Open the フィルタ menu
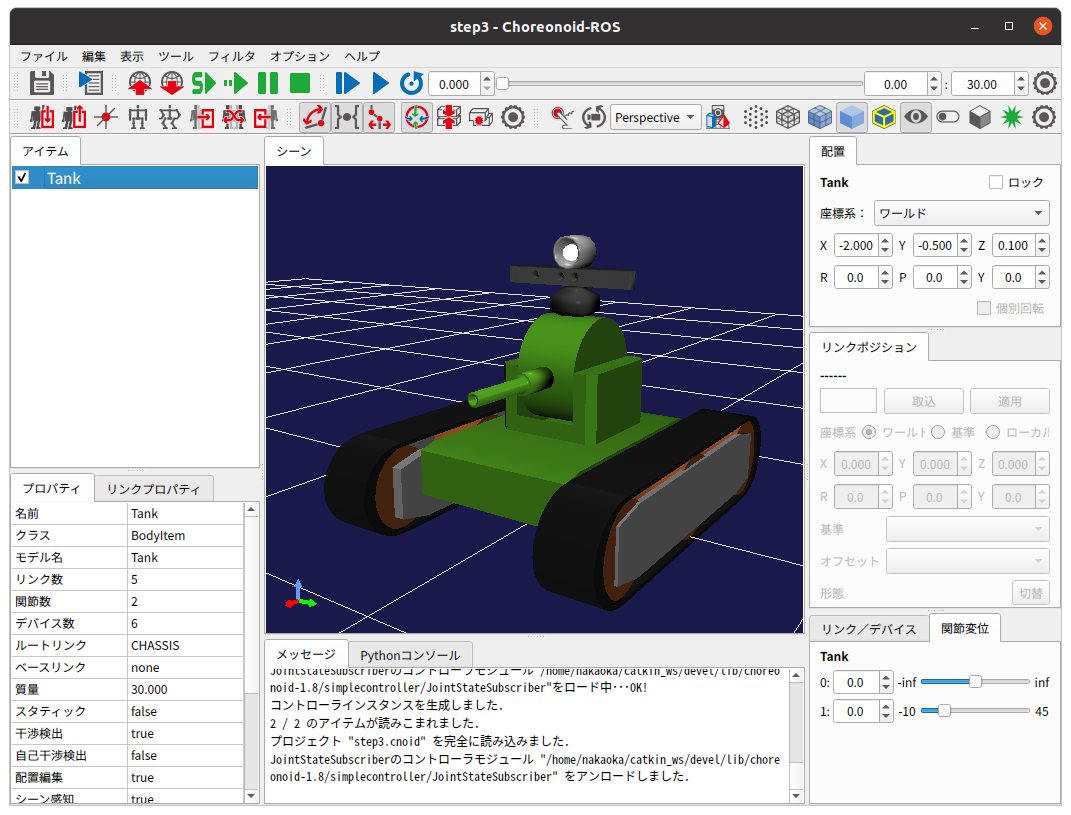1071x815 pixels. [x=232, y=57]
